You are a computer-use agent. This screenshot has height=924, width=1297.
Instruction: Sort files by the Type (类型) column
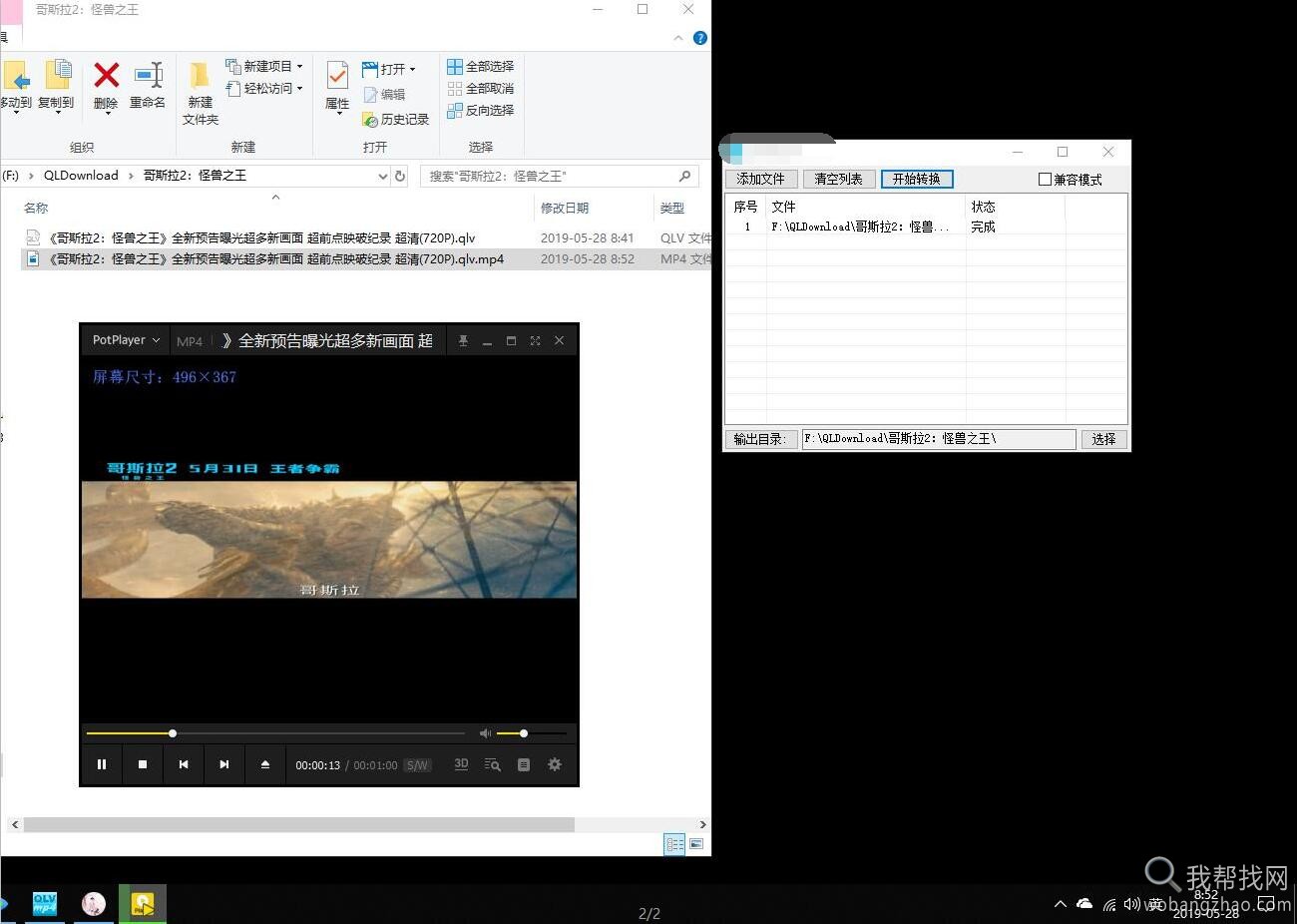click(x=672, y=208)
